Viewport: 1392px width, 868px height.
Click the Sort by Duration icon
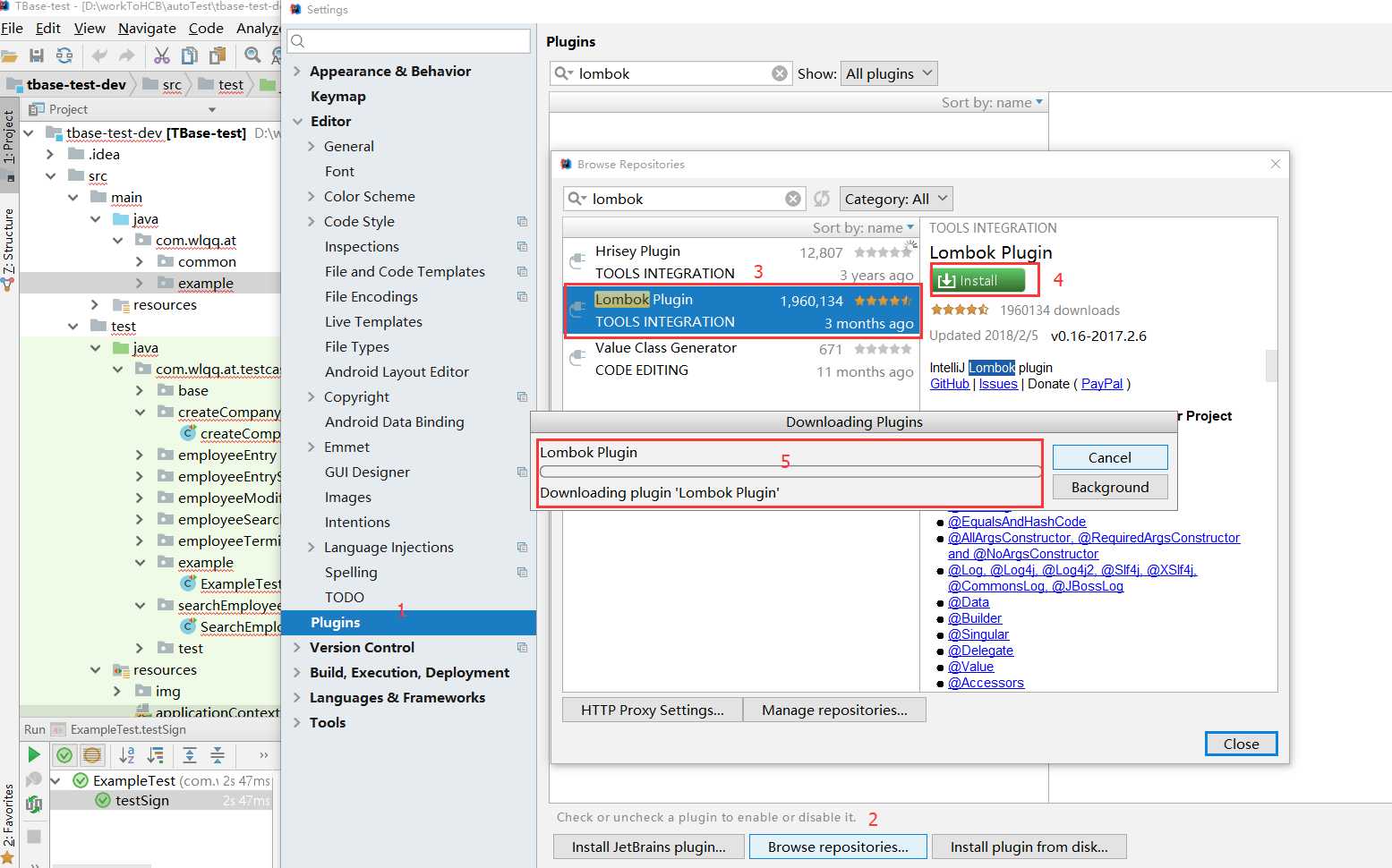[155, 755]
